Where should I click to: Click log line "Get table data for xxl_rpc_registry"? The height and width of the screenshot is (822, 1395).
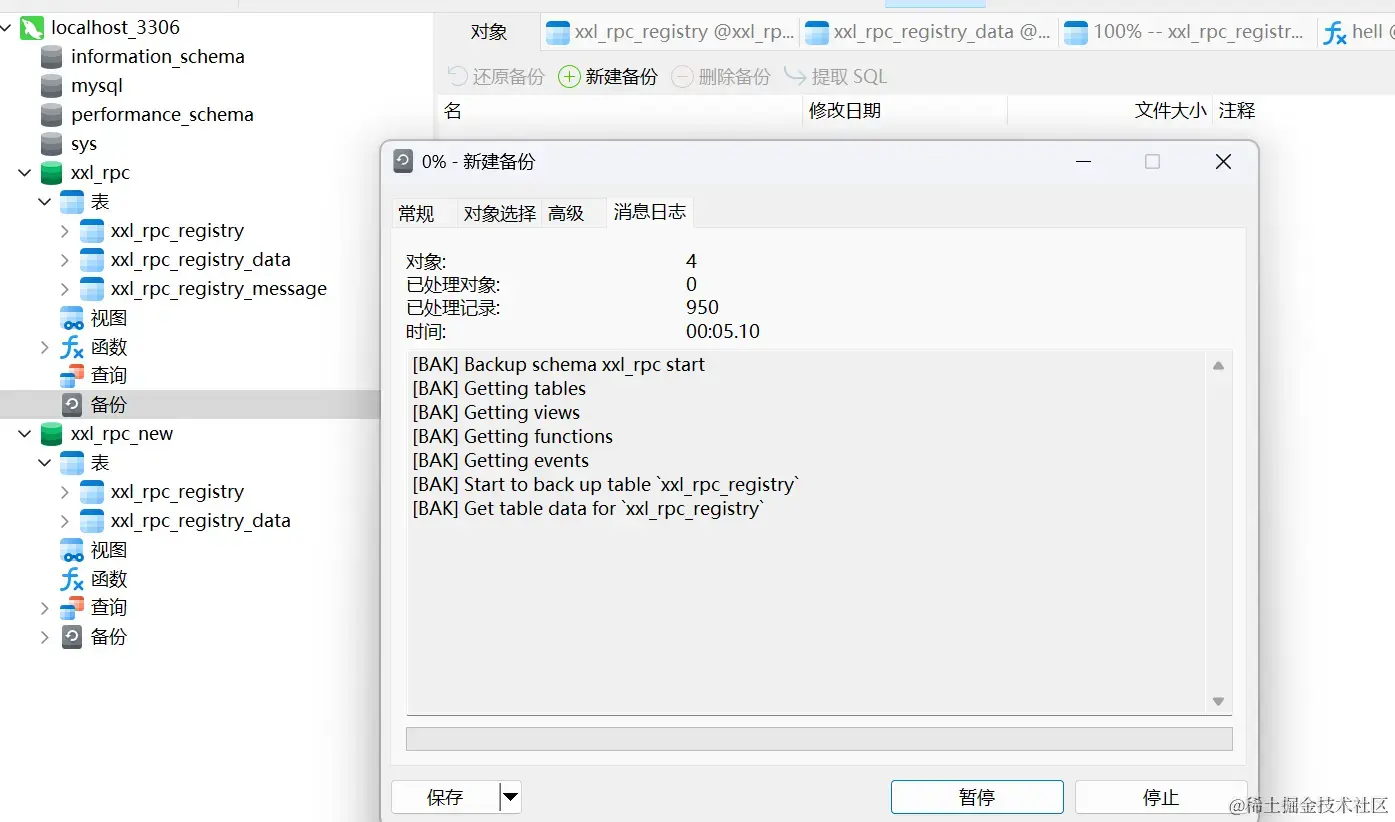[x=588, y=509]
